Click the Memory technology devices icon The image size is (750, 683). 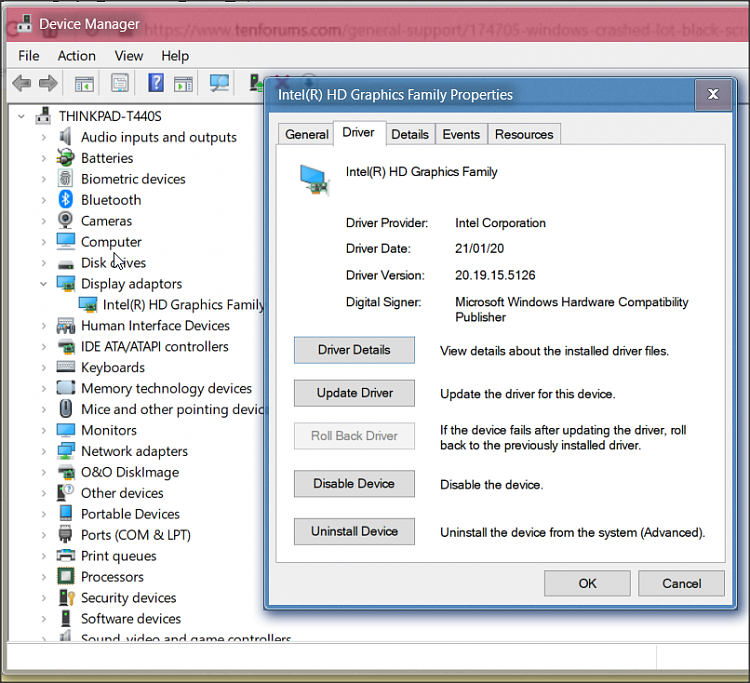[x=66, y=388]
